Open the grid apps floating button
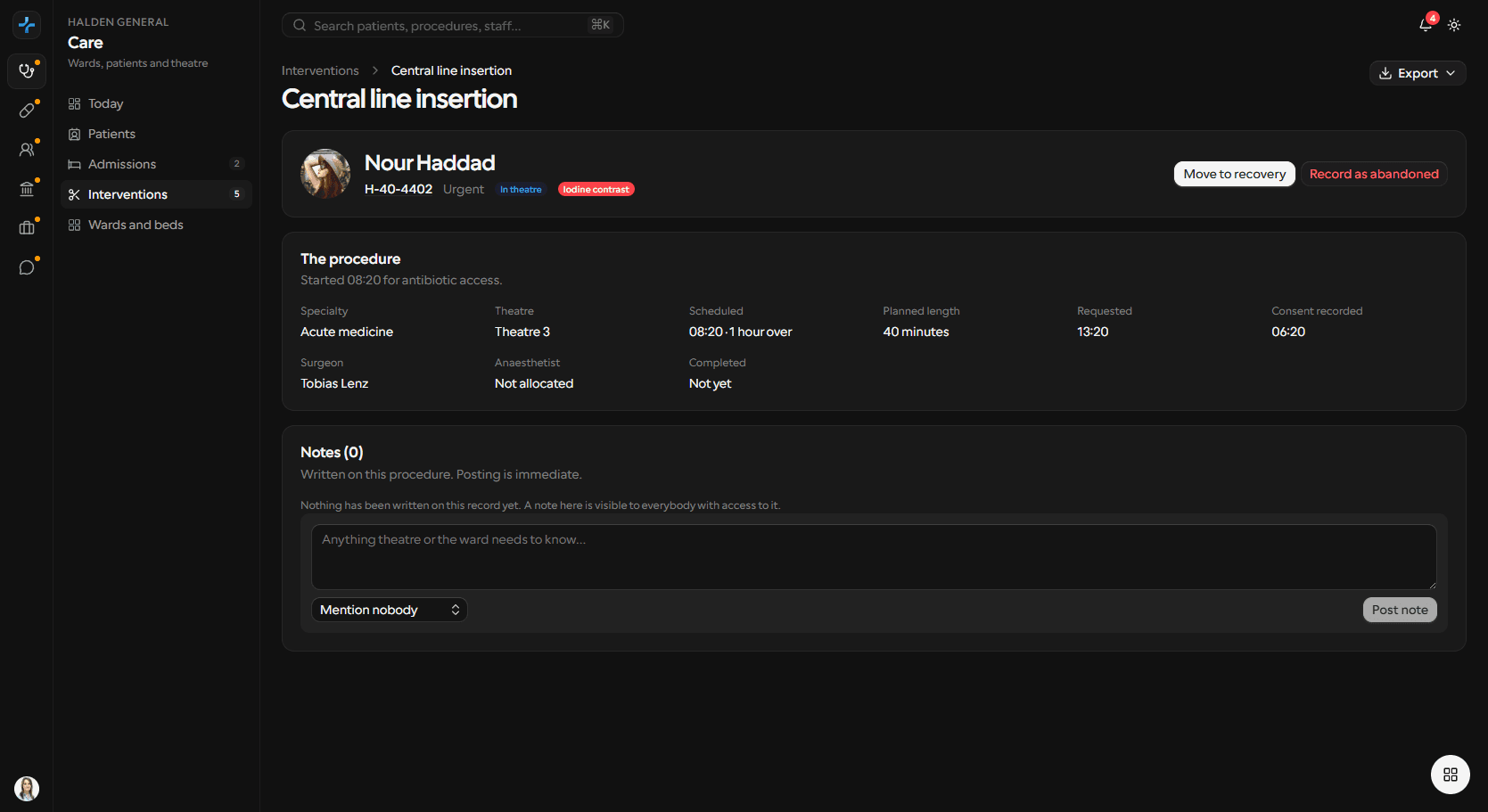Screen dimensions: 1488x812 click(x=1450, y=775)
